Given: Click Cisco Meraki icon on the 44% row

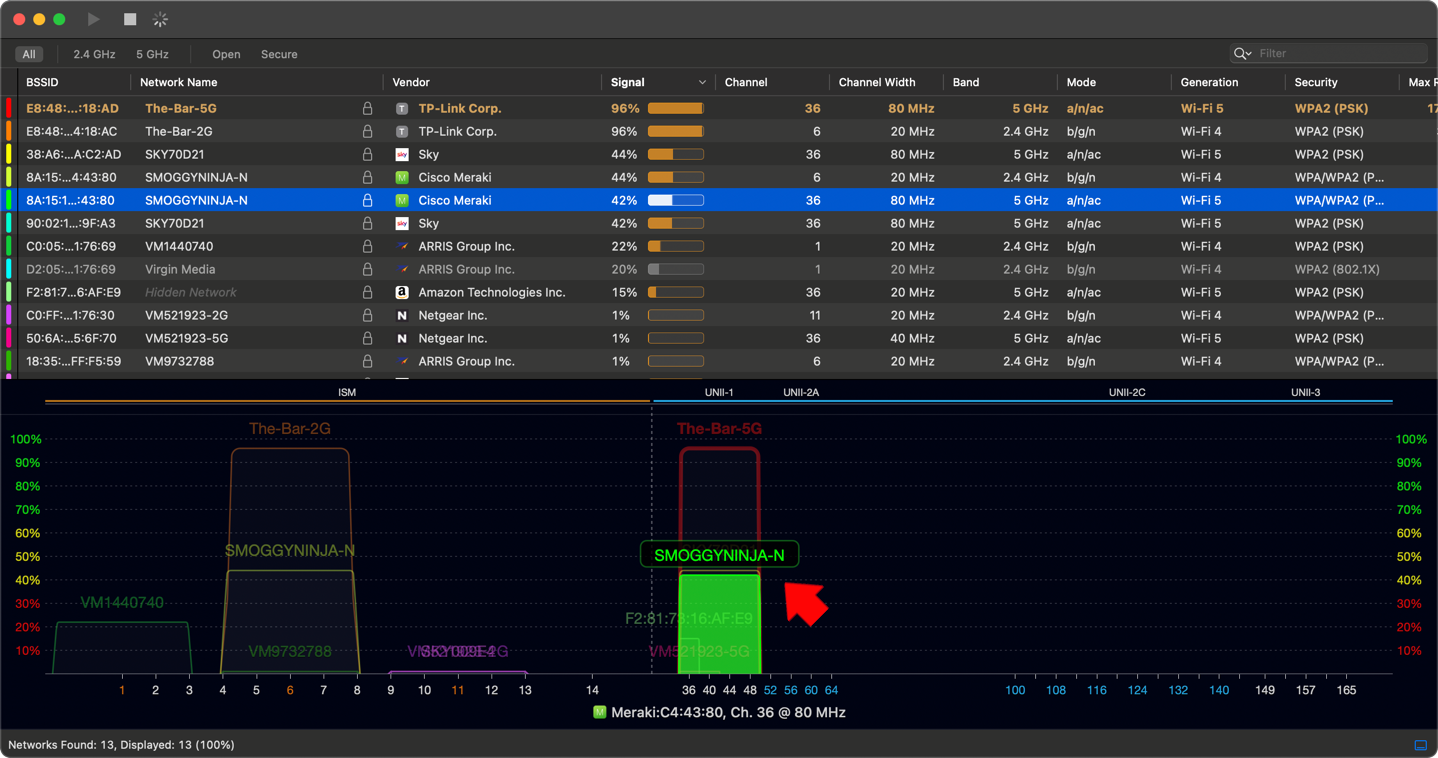Looking at the screenshot, I should coord(402,177).
